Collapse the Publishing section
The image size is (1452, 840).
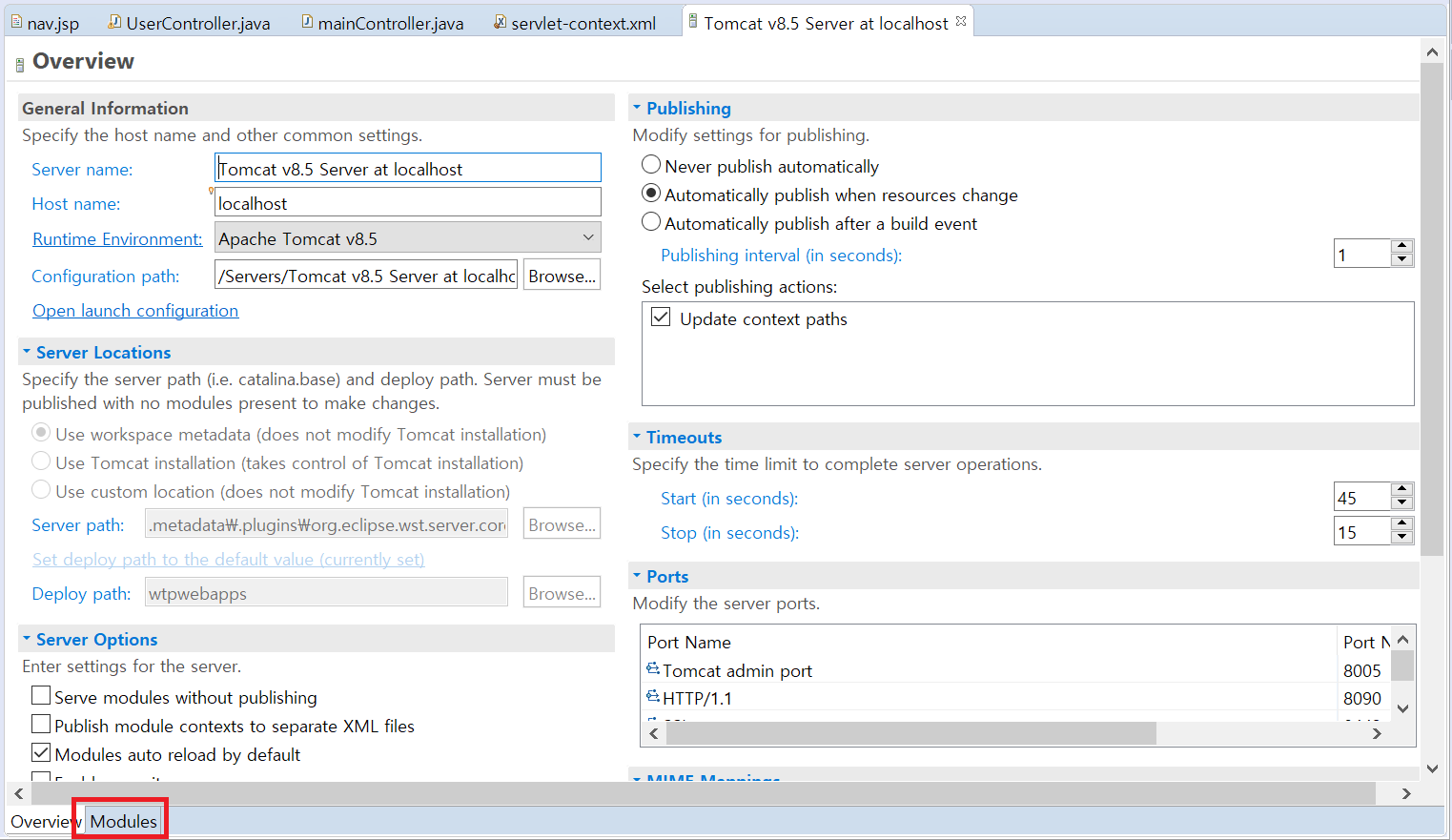pos(637,108)
